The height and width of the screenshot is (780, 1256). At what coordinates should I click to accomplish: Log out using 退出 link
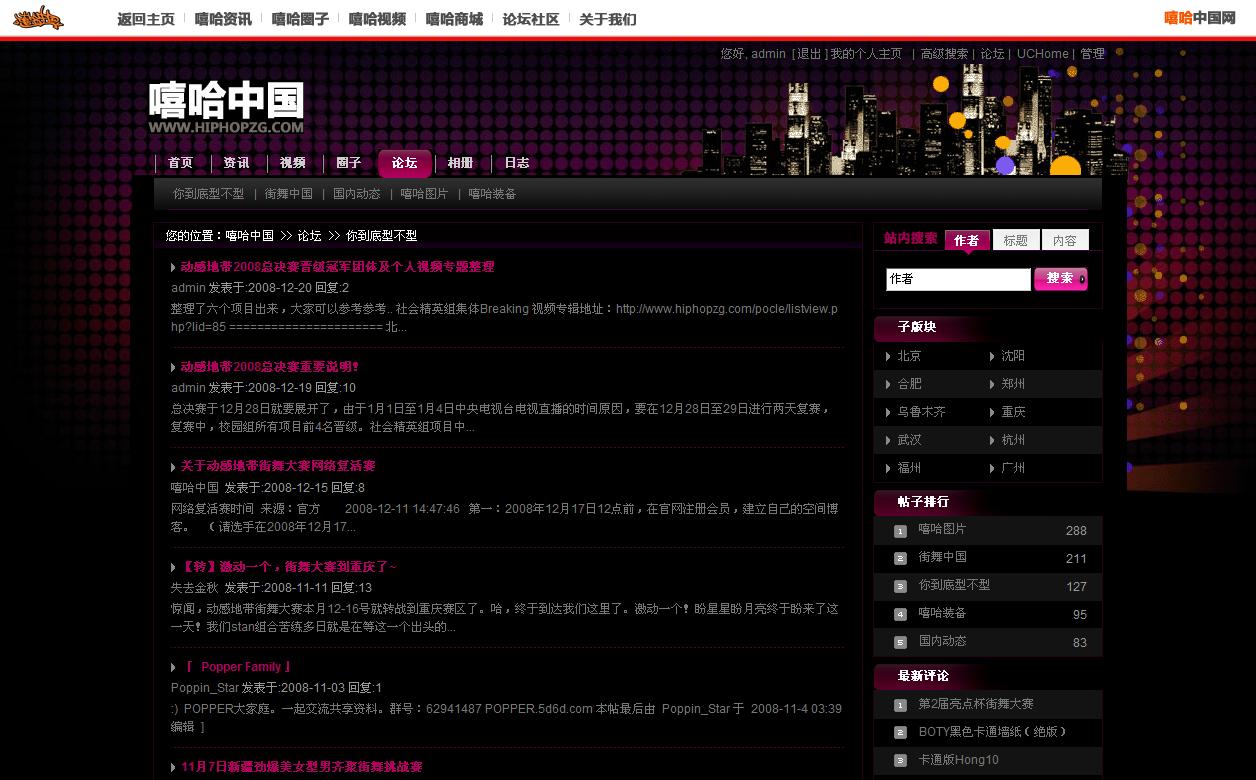click(x=809, y=54)
